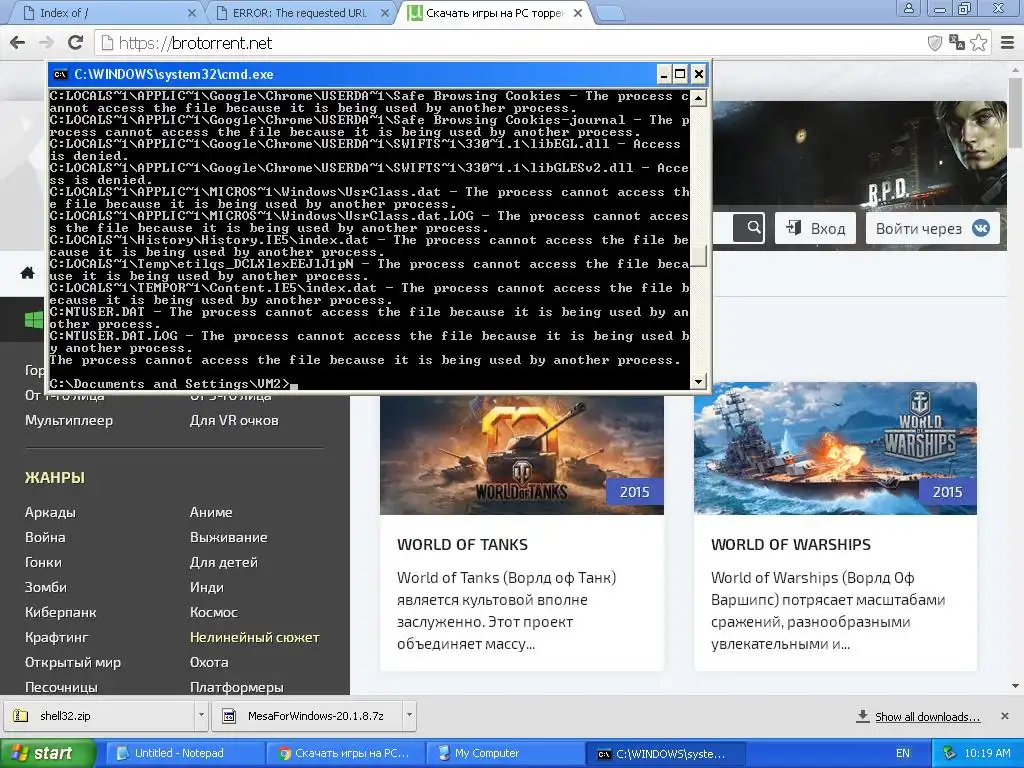This screenshot has width=1024, height=768.
Task: Switch to the ERROR: The requested URL tab
Action: [x=300, y=13]
